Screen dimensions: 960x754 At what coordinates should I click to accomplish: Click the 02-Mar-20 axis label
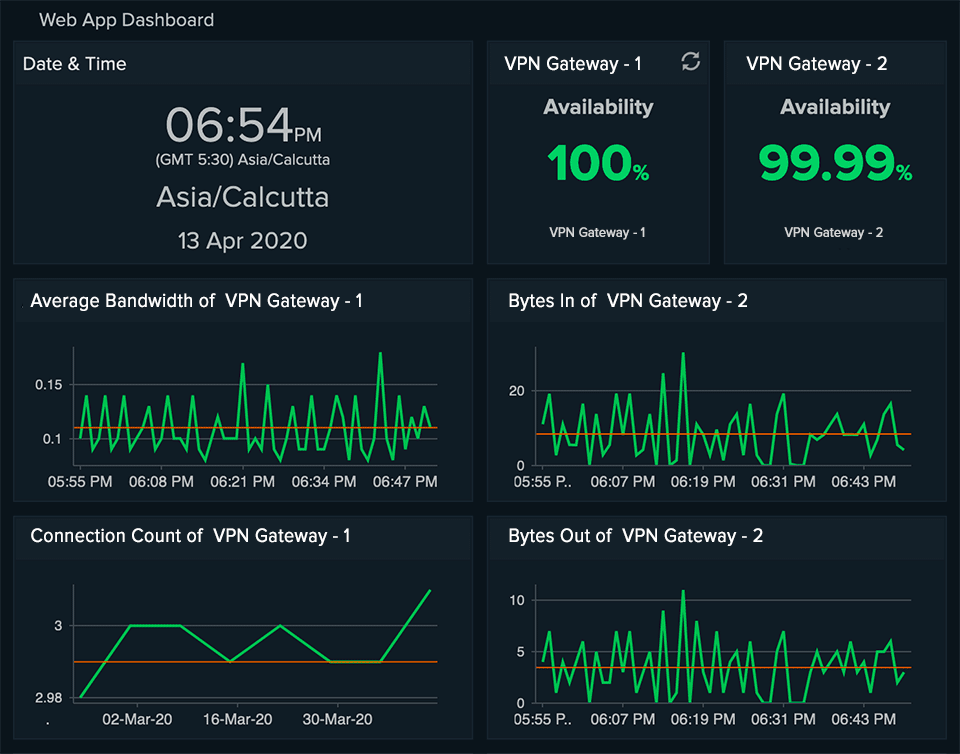tap(137, 719)
